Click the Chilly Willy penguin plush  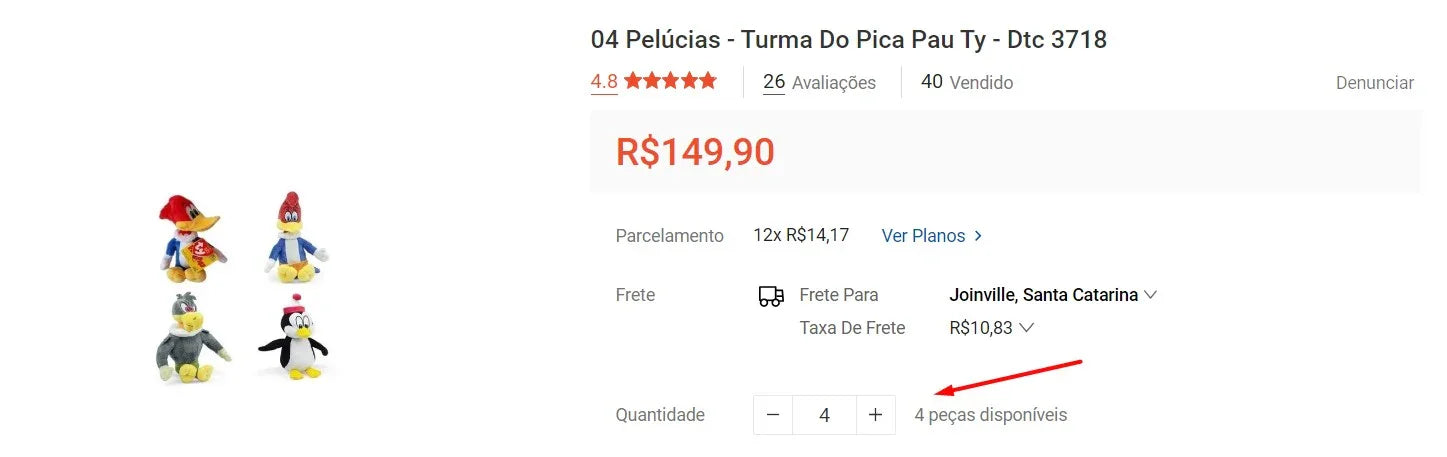pos(293,338)
